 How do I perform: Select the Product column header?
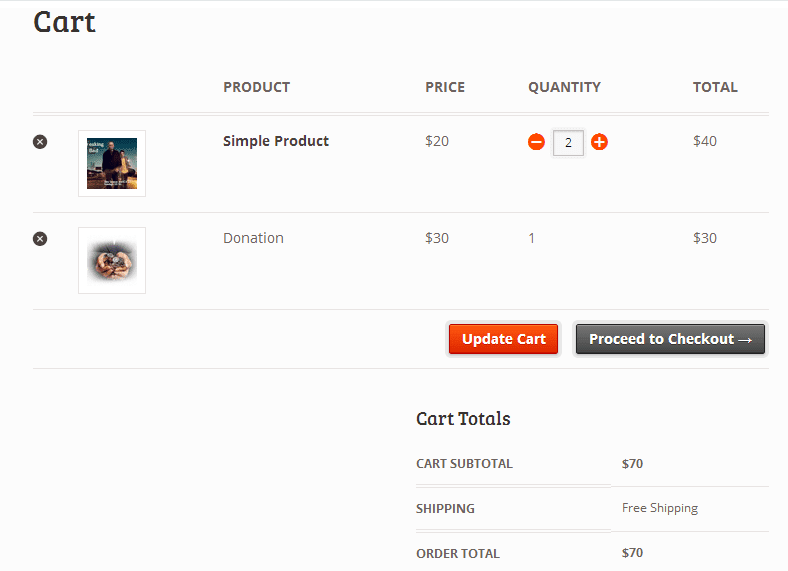point(256,87)
